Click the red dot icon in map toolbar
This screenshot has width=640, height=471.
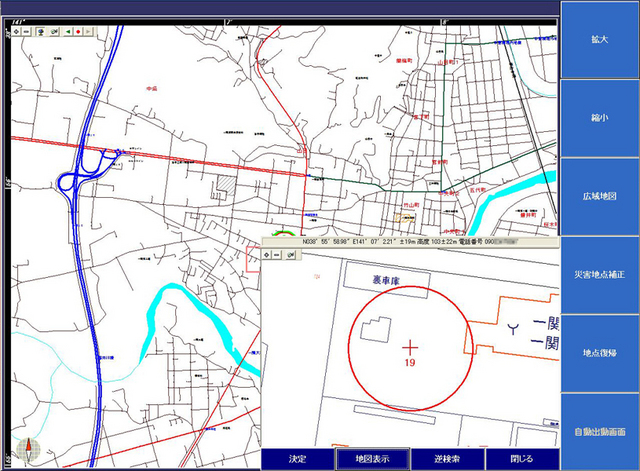tap(78, 31)
